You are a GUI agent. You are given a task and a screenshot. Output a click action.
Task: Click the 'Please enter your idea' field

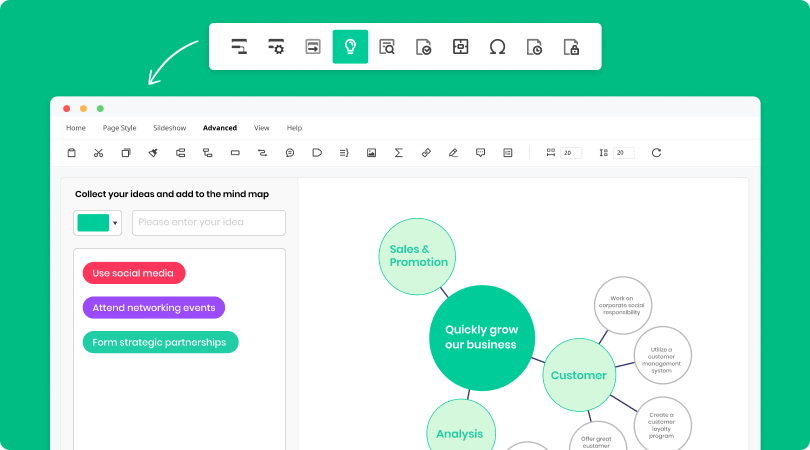208,223
